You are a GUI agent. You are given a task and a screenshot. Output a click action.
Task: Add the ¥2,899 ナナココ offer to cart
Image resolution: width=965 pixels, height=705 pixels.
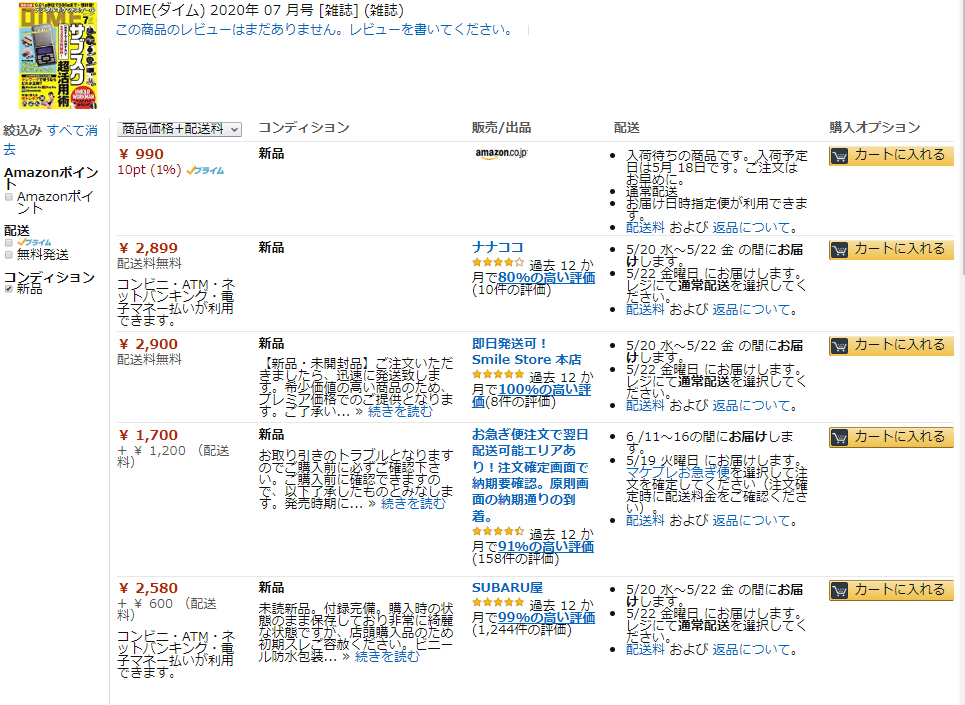click(x=891, y=249)
